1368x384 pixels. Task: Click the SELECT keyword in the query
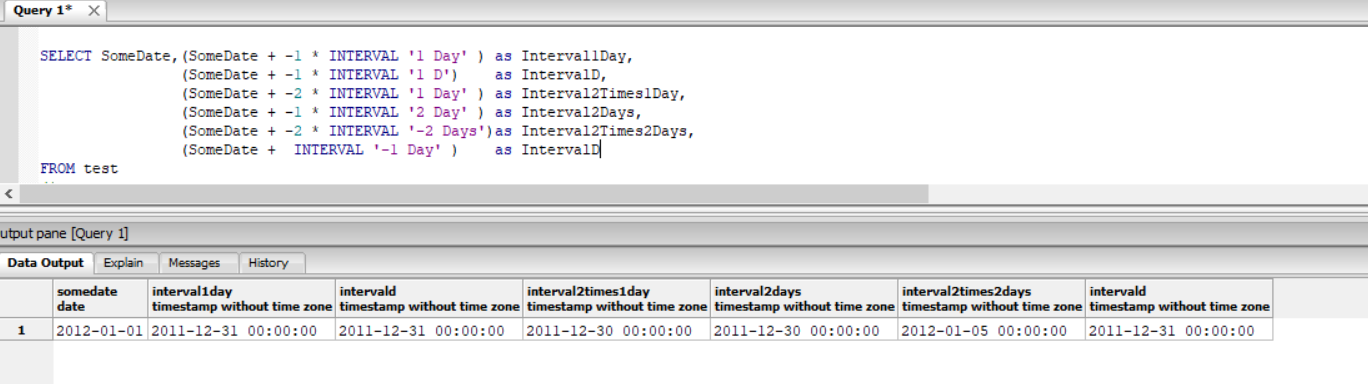coord(66,56)
